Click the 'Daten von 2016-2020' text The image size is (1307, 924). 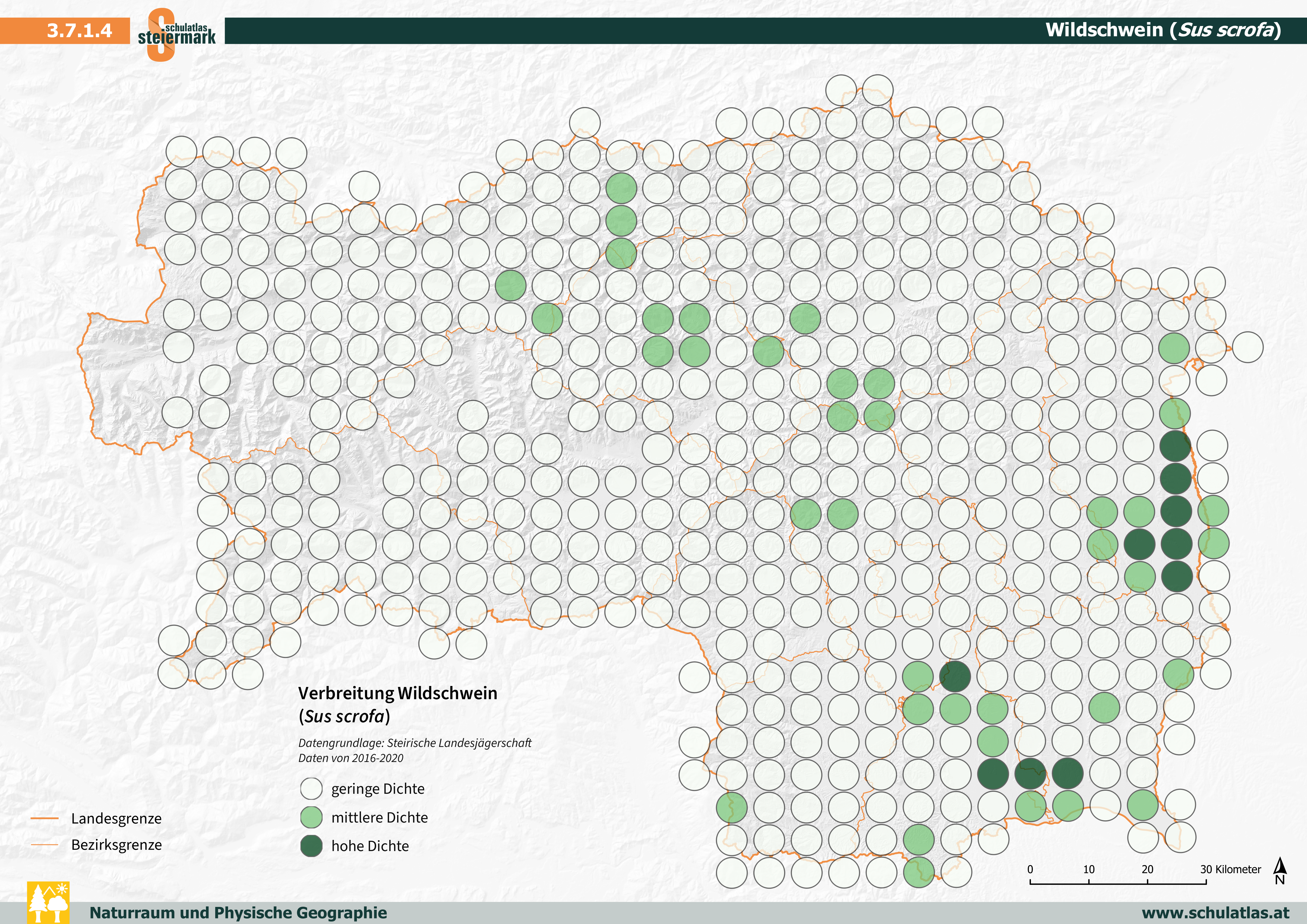[x=351, y=758]
